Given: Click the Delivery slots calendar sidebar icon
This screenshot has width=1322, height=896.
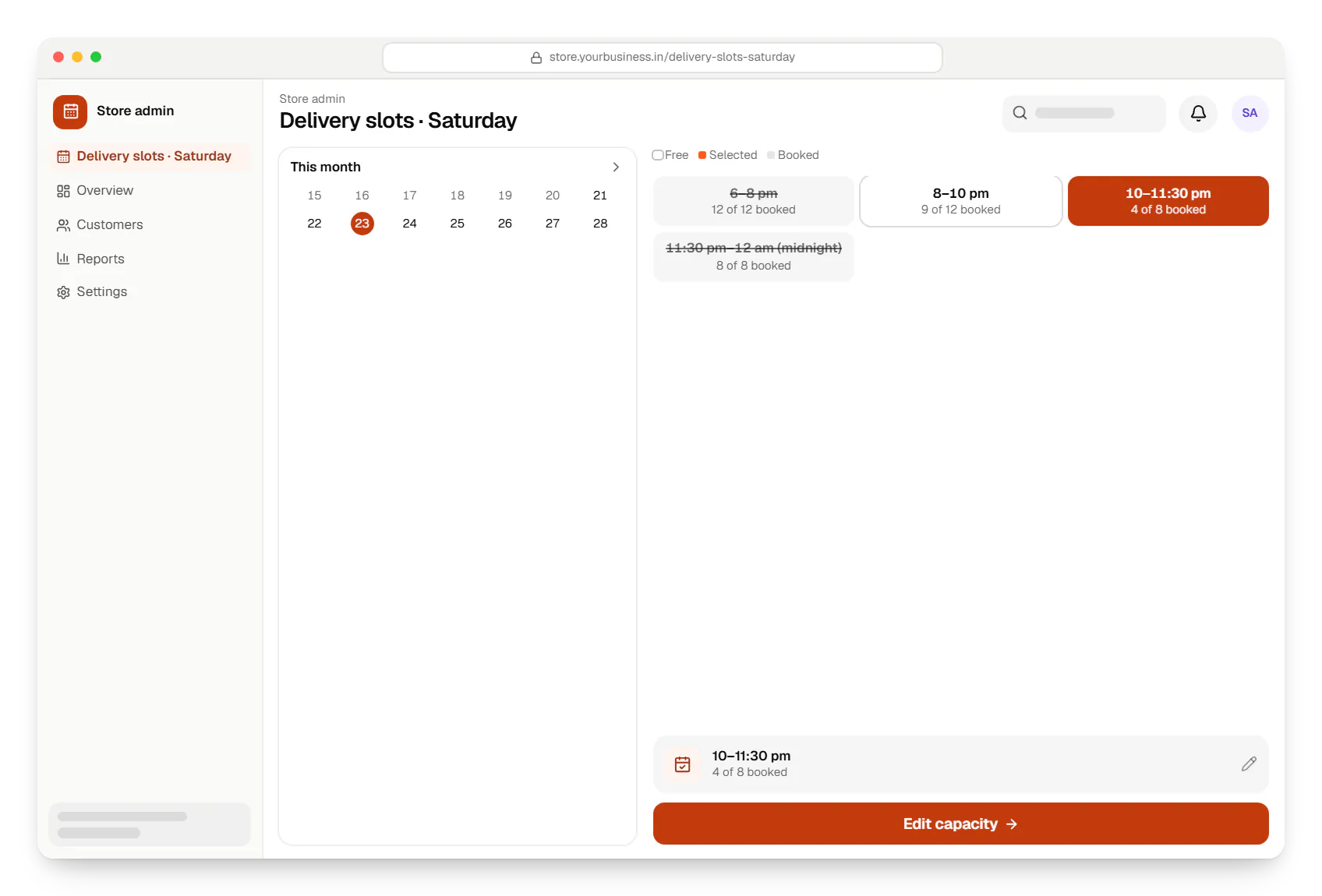Looking at the screenshot, I should (x=63, y=157).
